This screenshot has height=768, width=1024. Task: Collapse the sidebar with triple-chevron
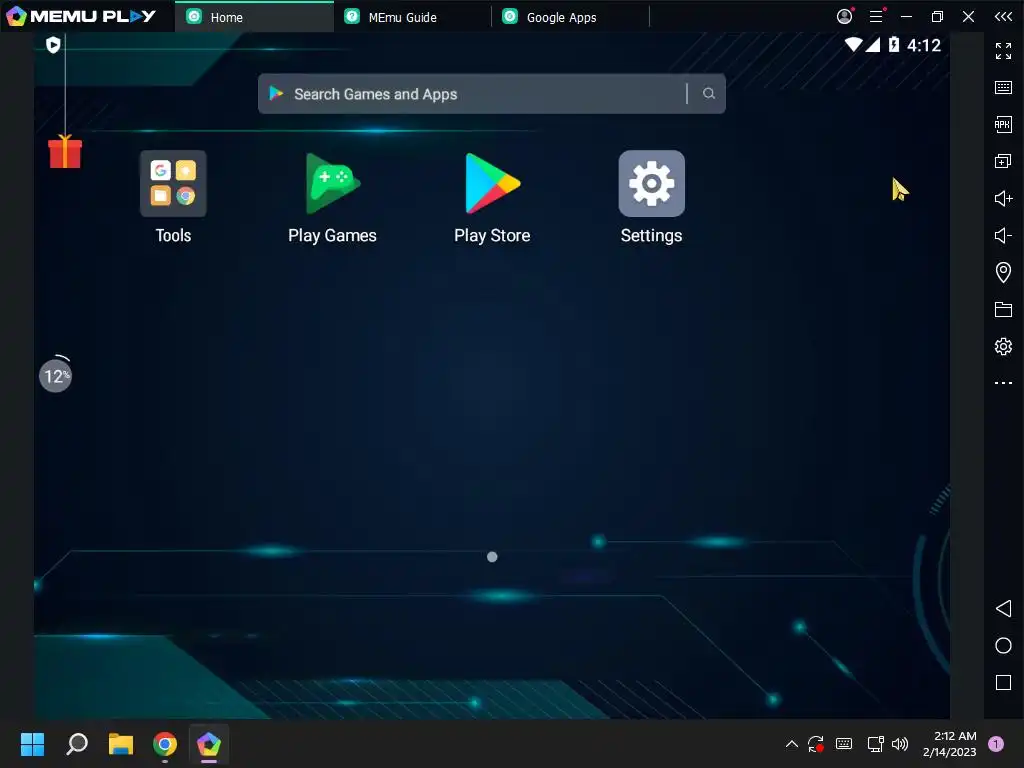pyautogui.click(x=1003, y=16)
